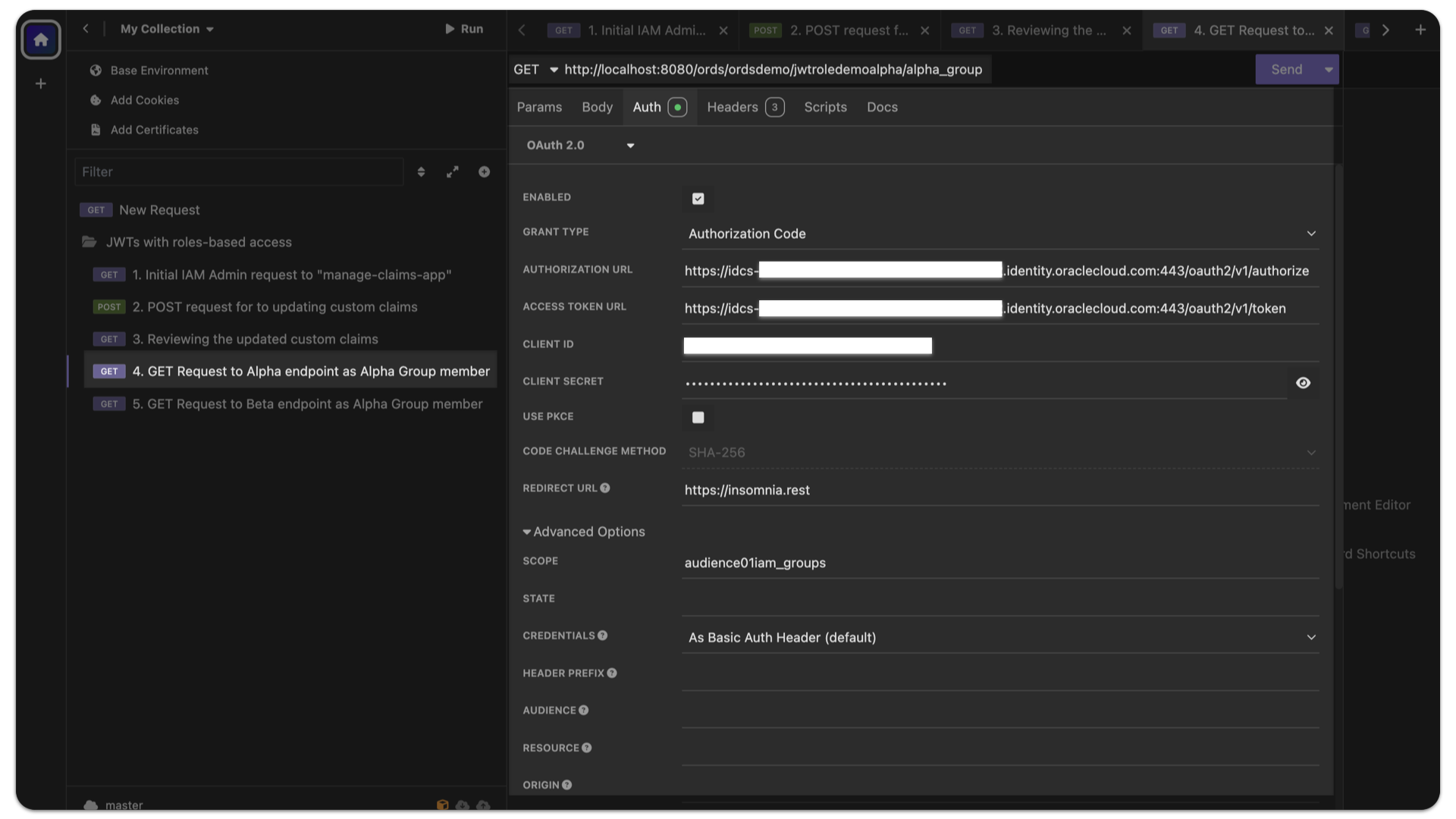
Task: Toggle the ENABLED checkbox for OAuth
Action: [x=698, y=199]
